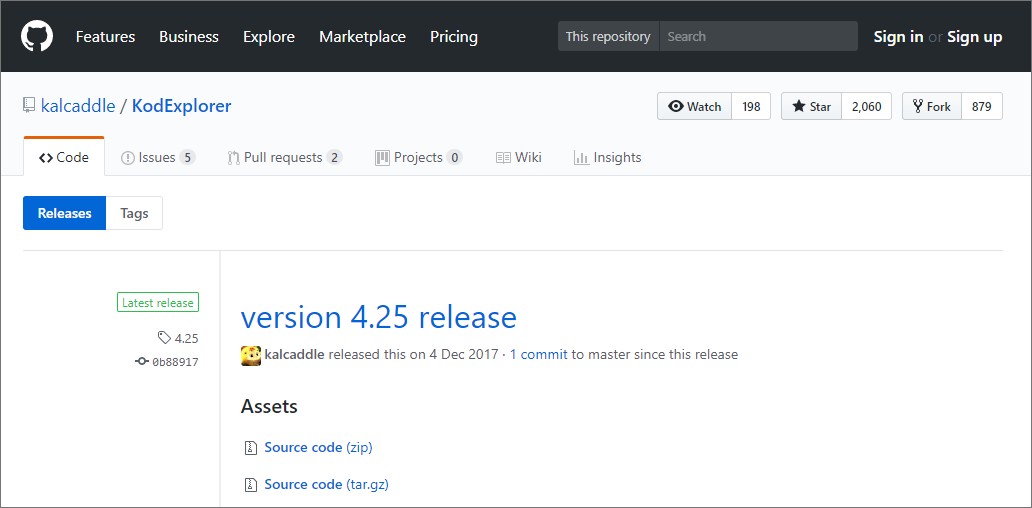View the 1 commit link
Image resolution: width=1032 pixels, height=508 pixels.
pyautogui.click(x=539, y=354)
